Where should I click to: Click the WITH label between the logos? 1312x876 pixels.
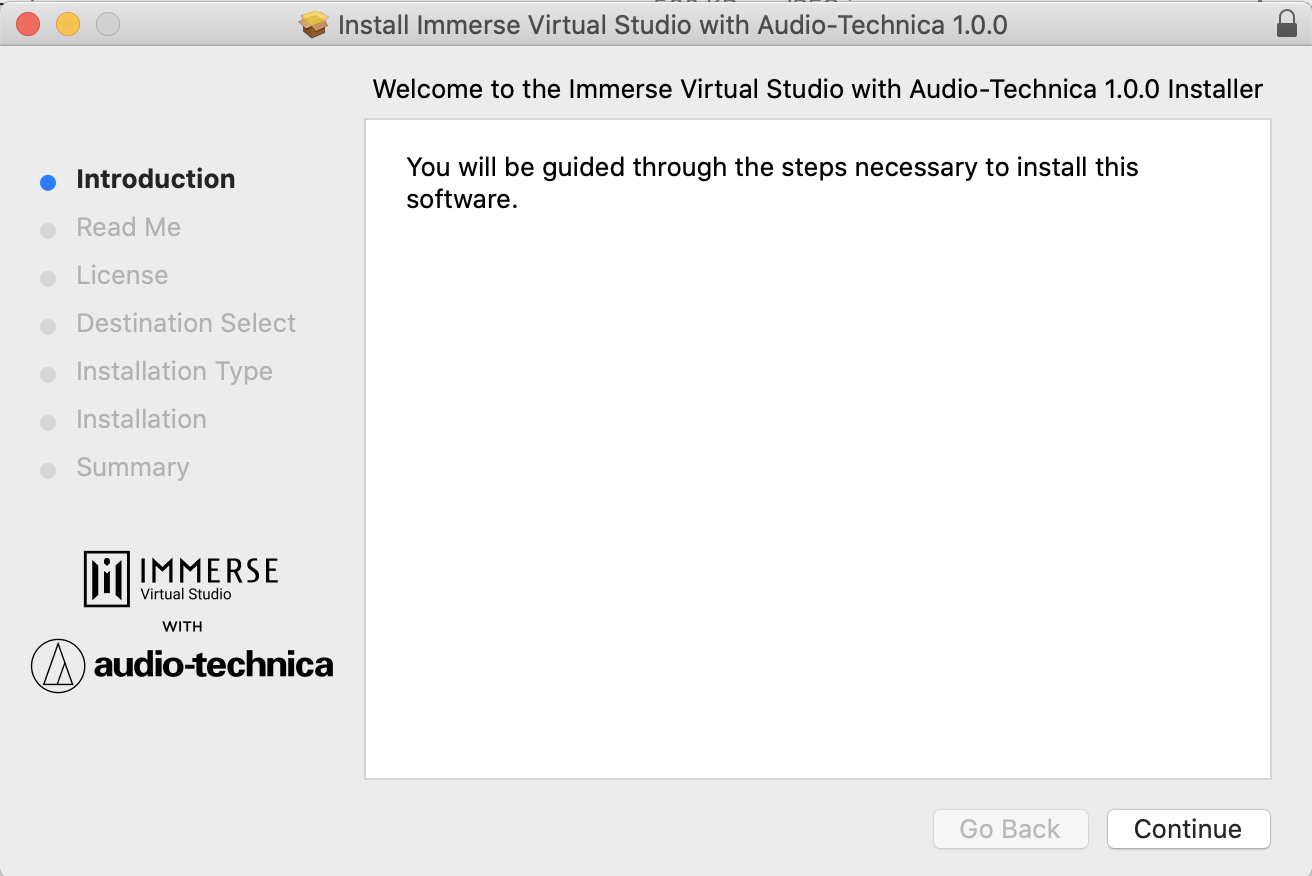[x=181, y=626]
